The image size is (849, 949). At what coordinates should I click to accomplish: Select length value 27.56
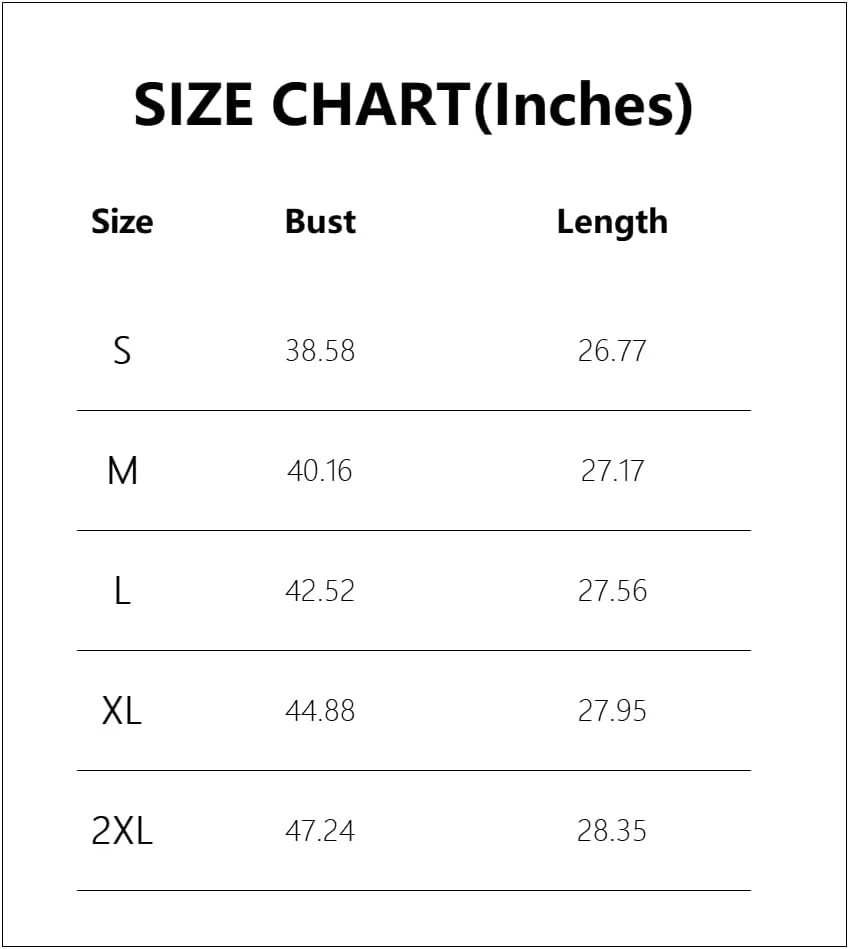[612, 591]
